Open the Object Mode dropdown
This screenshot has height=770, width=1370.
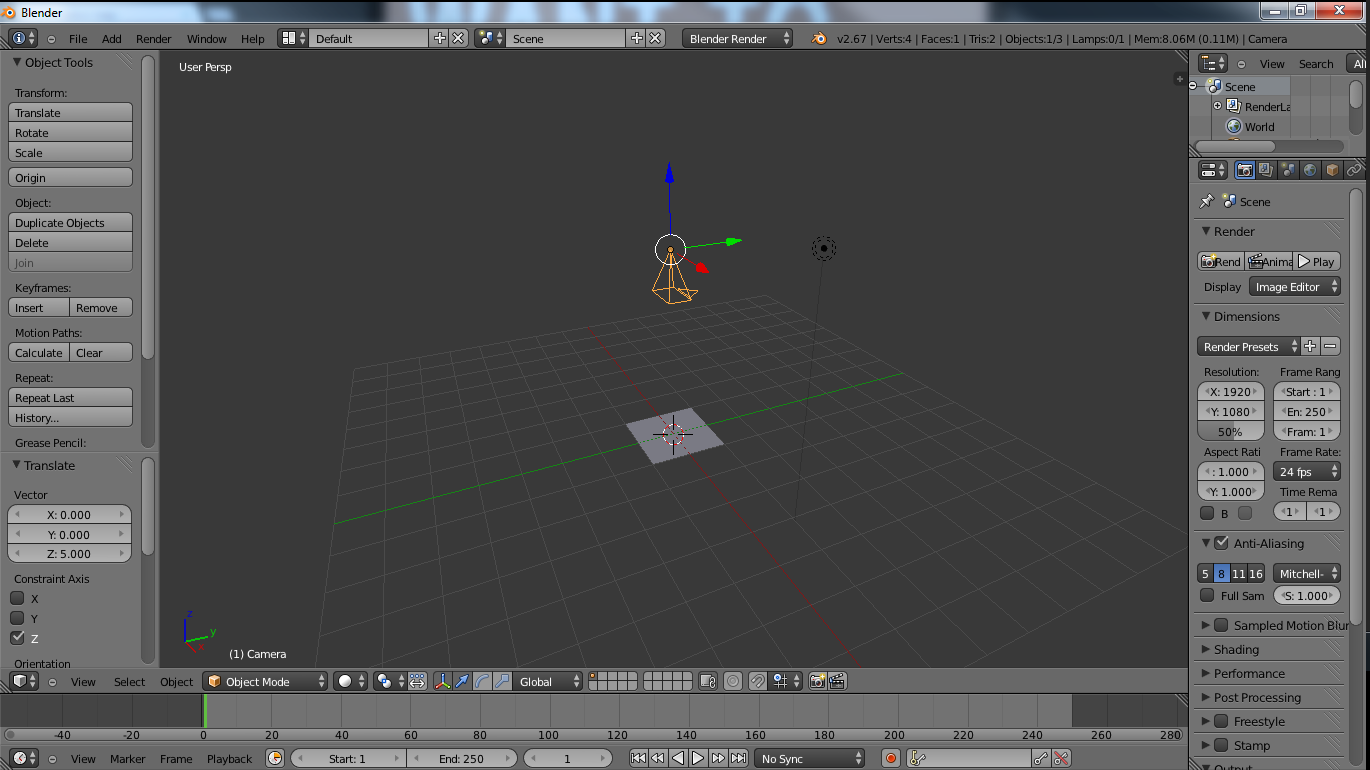(265, 681)
